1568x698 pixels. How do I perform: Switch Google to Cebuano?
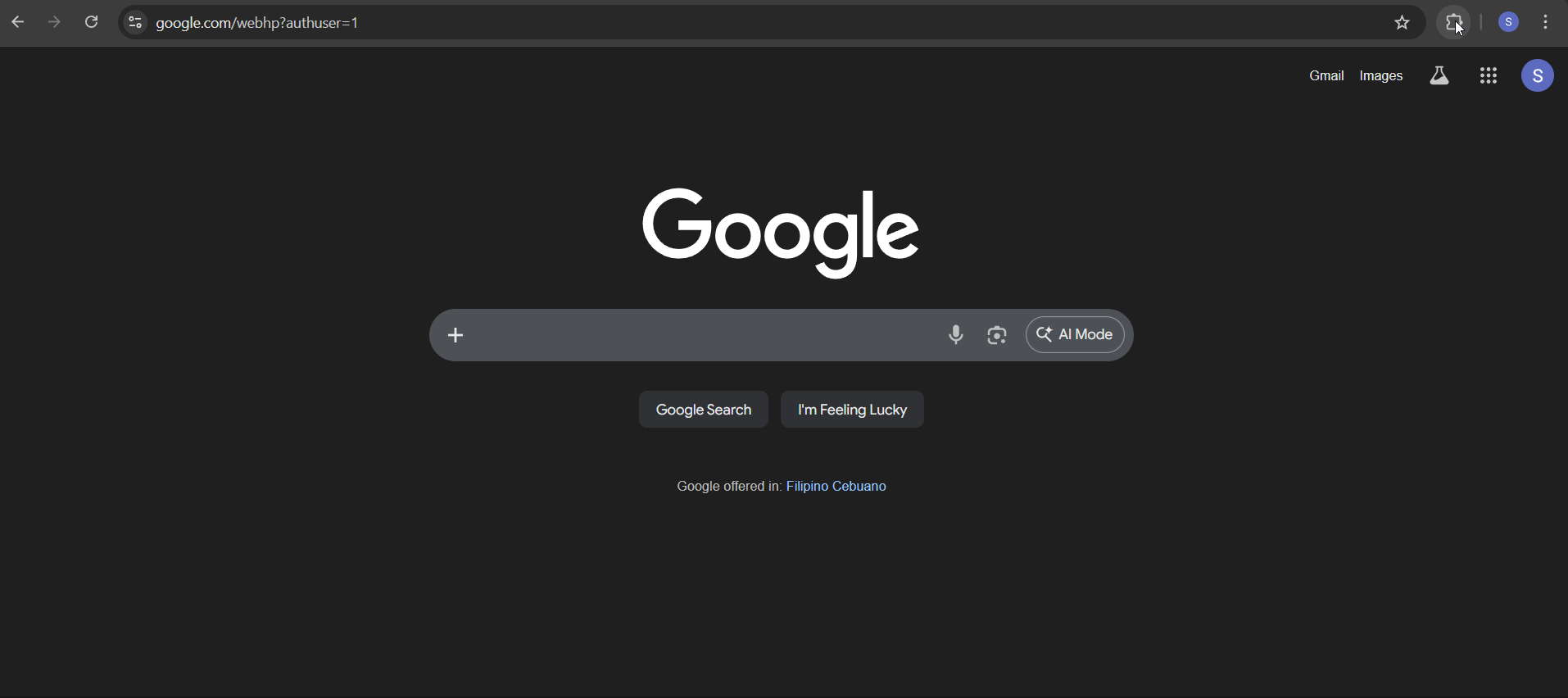tap(859, 487)
